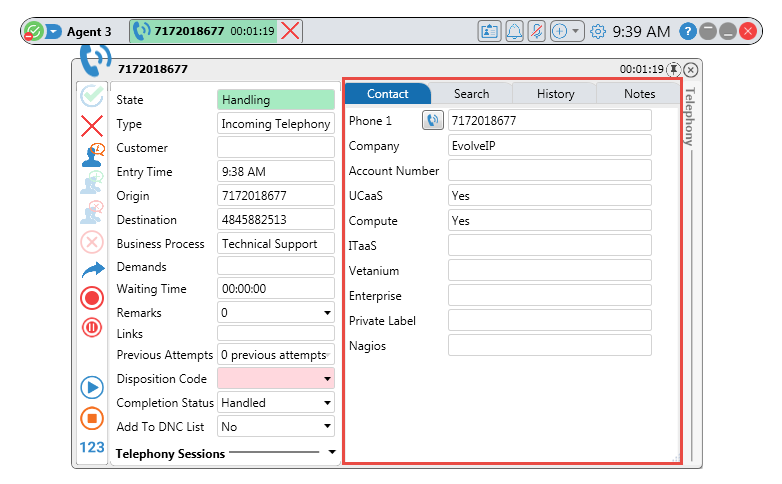Image resolution: width=782 pixels, height=484 pixels.
Task: Start call recording with red record button
Action: (92, 298)
